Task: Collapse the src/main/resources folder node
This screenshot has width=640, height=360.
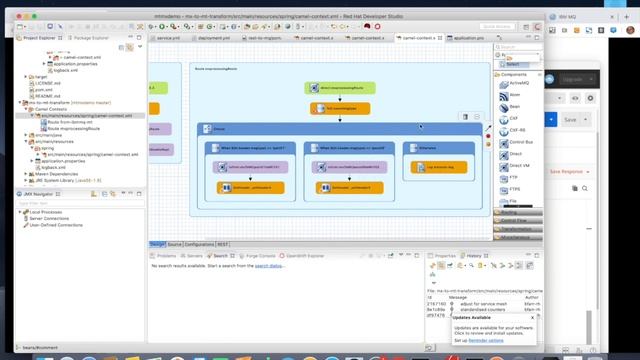Action: 26,142
